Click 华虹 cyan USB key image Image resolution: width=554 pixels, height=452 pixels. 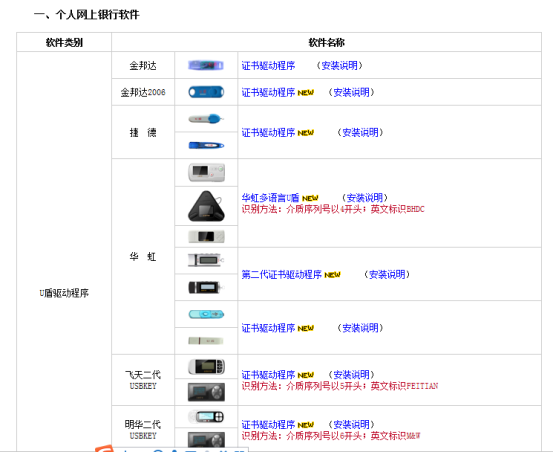point(206,314)
